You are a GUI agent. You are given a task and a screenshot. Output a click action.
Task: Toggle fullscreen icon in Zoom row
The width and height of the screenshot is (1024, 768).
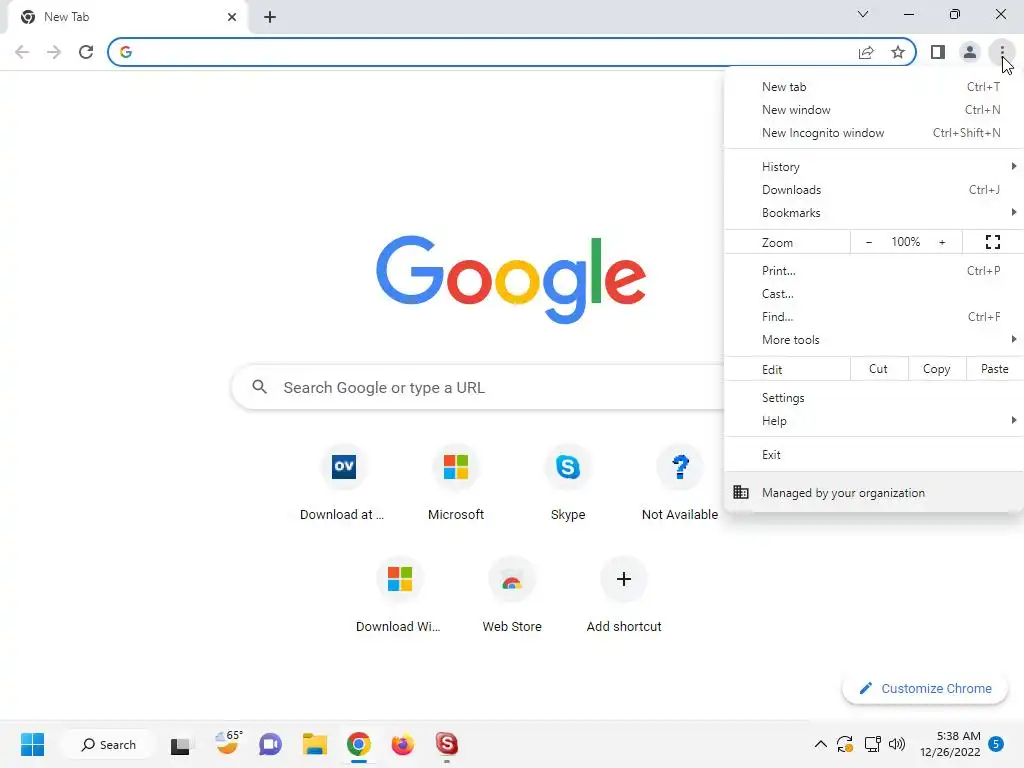pyautogui.click(x=993, y=242)
